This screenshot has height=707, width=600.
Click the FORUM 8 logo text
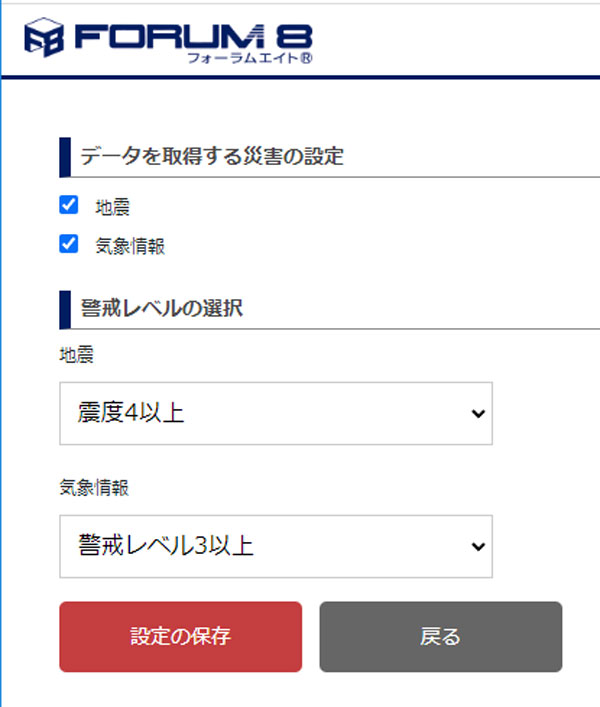click(193, 37)
